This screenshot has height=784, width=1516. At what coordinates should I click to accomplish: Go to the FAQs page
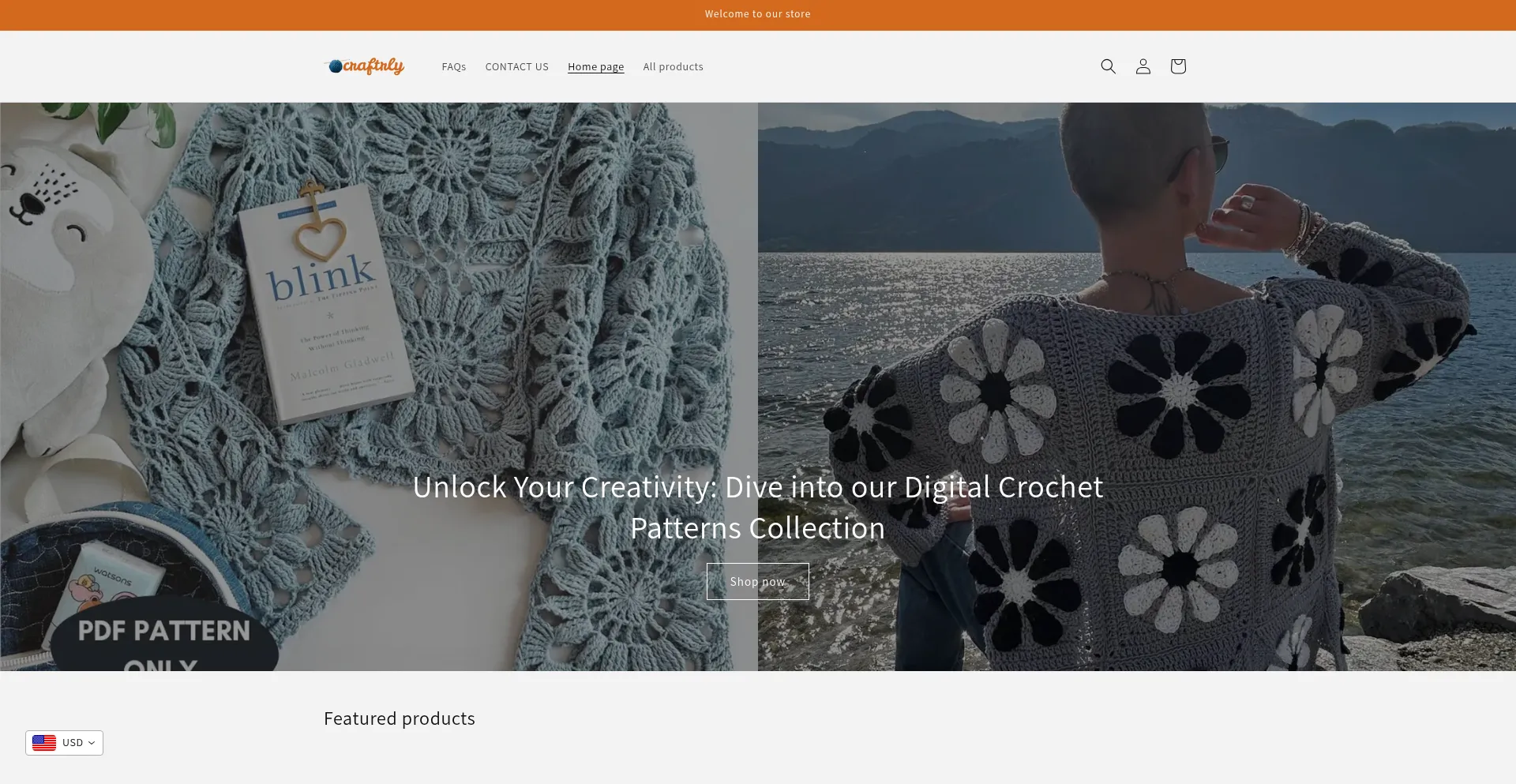tap(453, 67)
